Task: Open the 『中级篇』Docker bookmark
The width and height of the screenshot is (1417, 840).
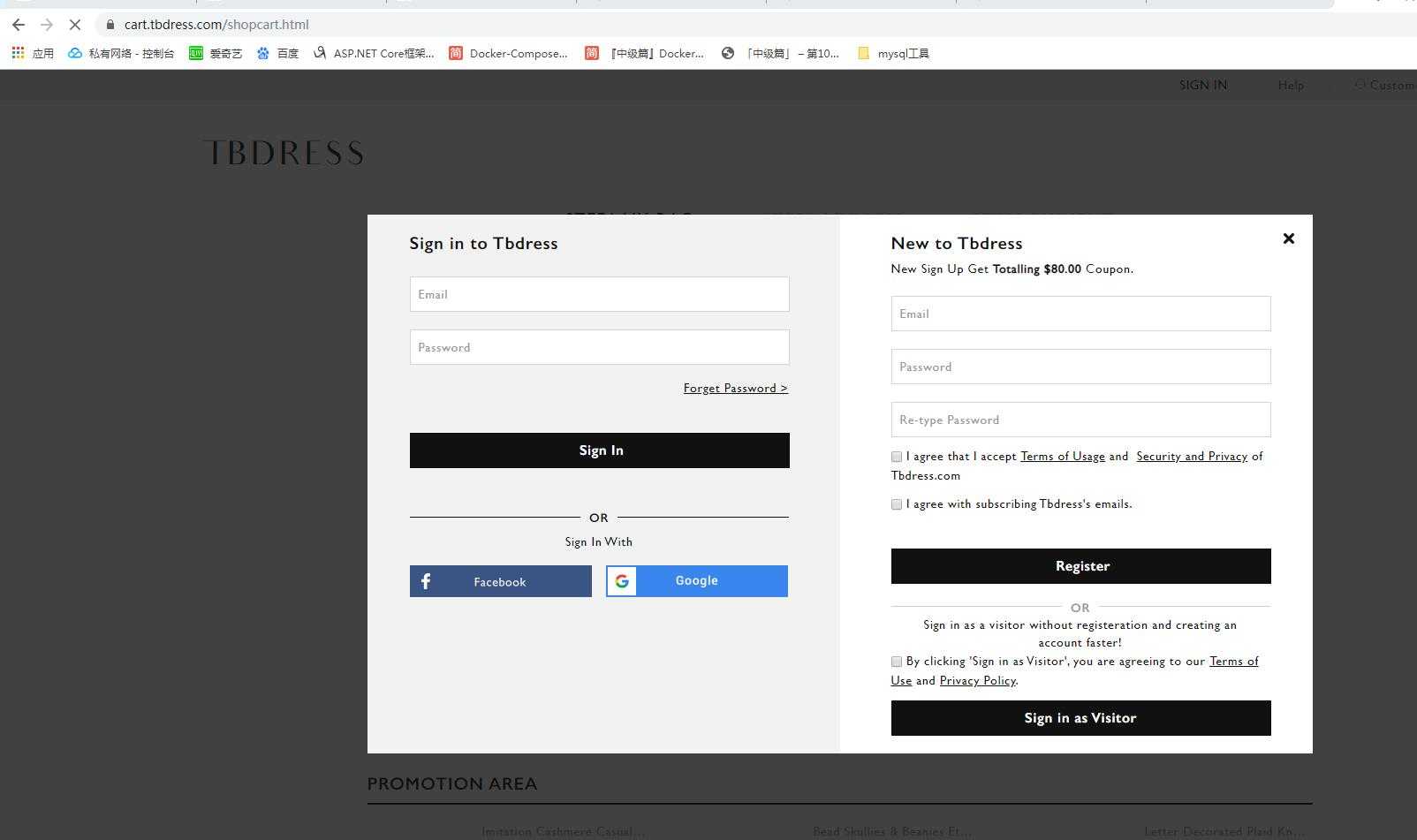Action: tap(645, 53)
